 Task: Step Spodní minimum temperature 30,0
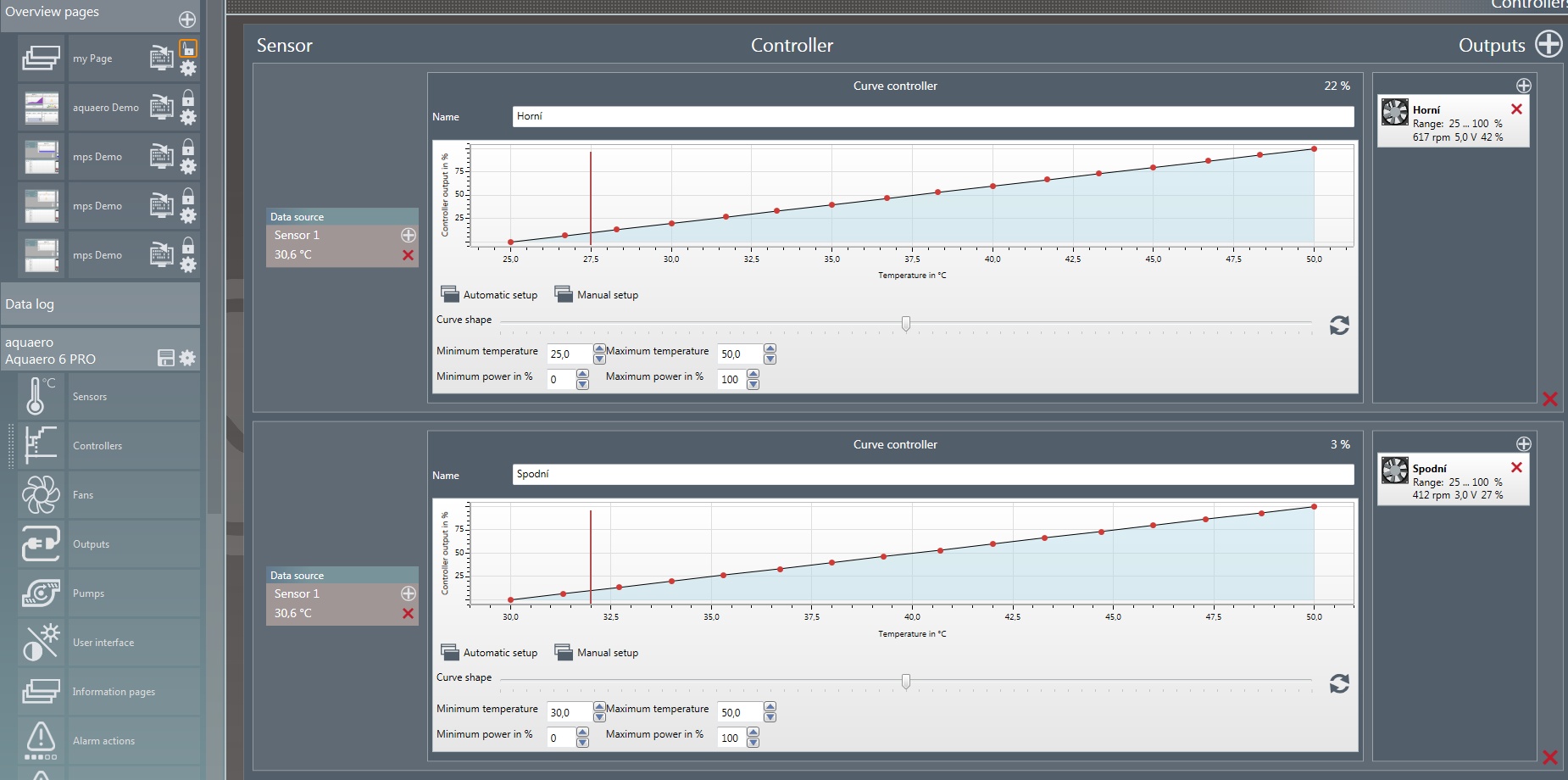(599, 712)
